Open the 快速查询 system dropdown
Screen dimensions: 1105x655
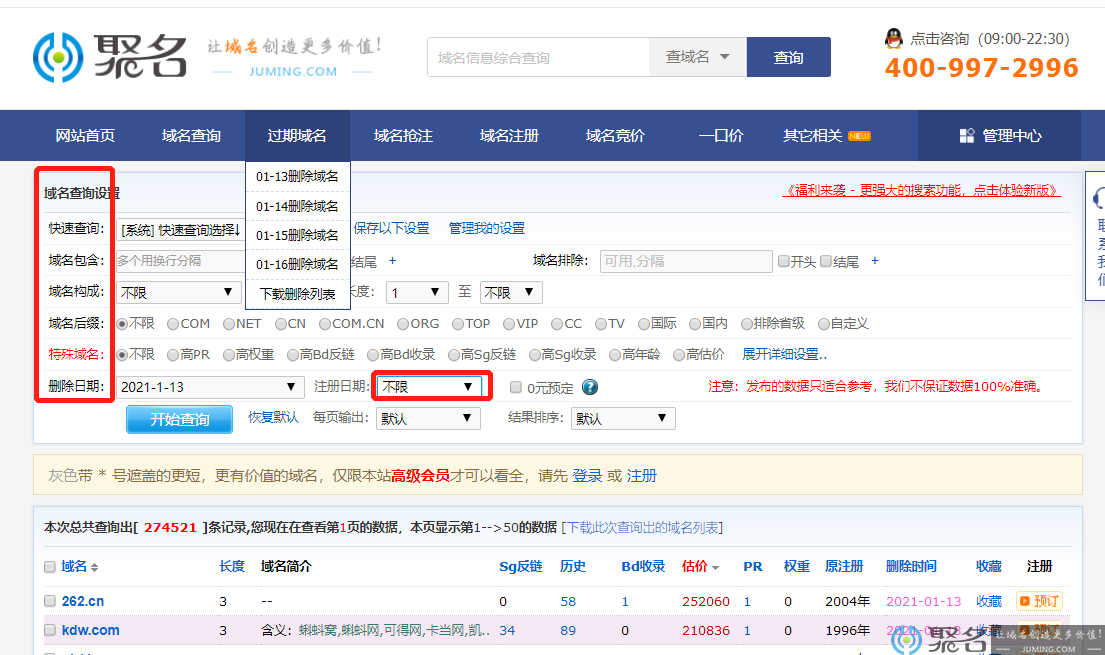tap(180, 230)
